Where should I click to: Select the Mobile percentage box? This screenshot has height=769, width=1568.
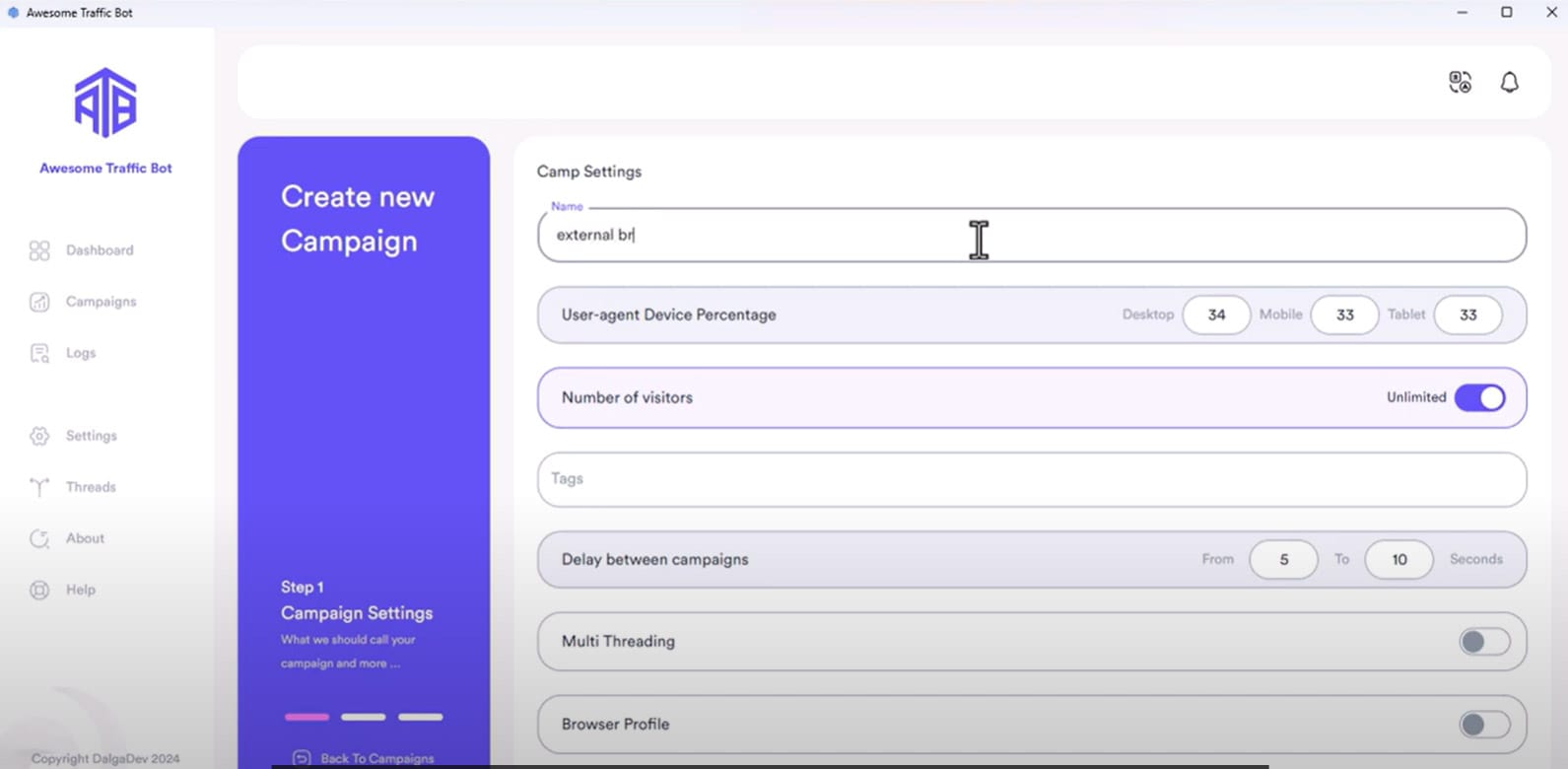[1344, 315]
